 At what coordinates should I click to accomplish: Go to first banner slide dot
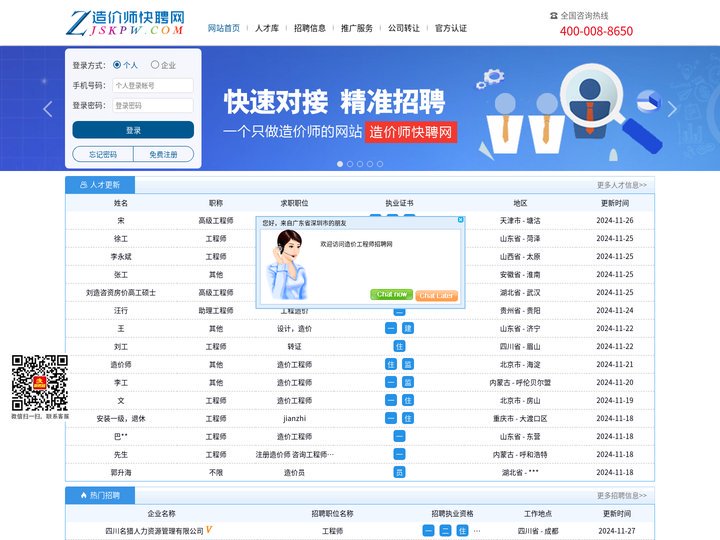tap(340, 164)
